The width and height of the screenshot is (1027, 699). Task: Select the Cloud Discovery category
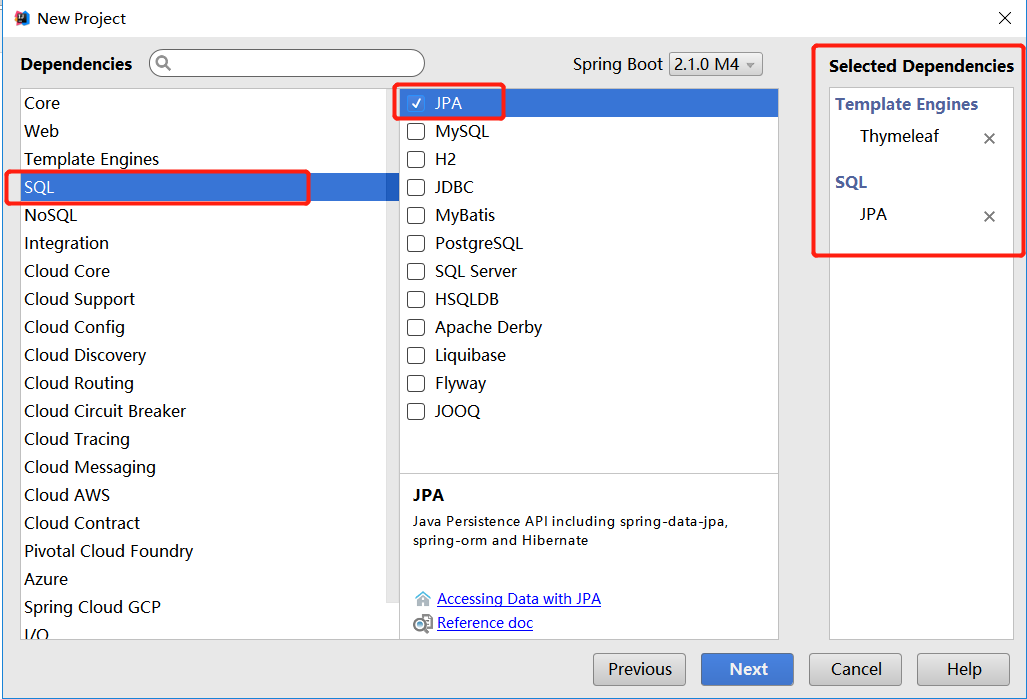coord(85,355)
